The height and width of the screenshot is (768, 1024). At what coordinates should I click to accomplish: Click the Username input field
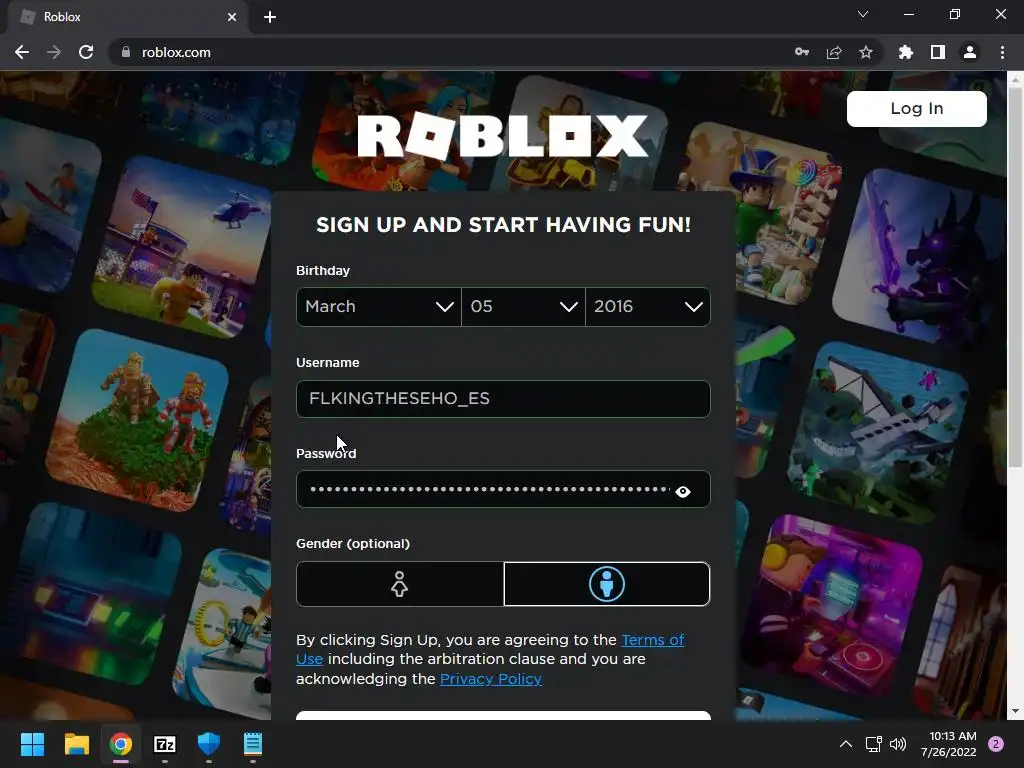(503, 398)
